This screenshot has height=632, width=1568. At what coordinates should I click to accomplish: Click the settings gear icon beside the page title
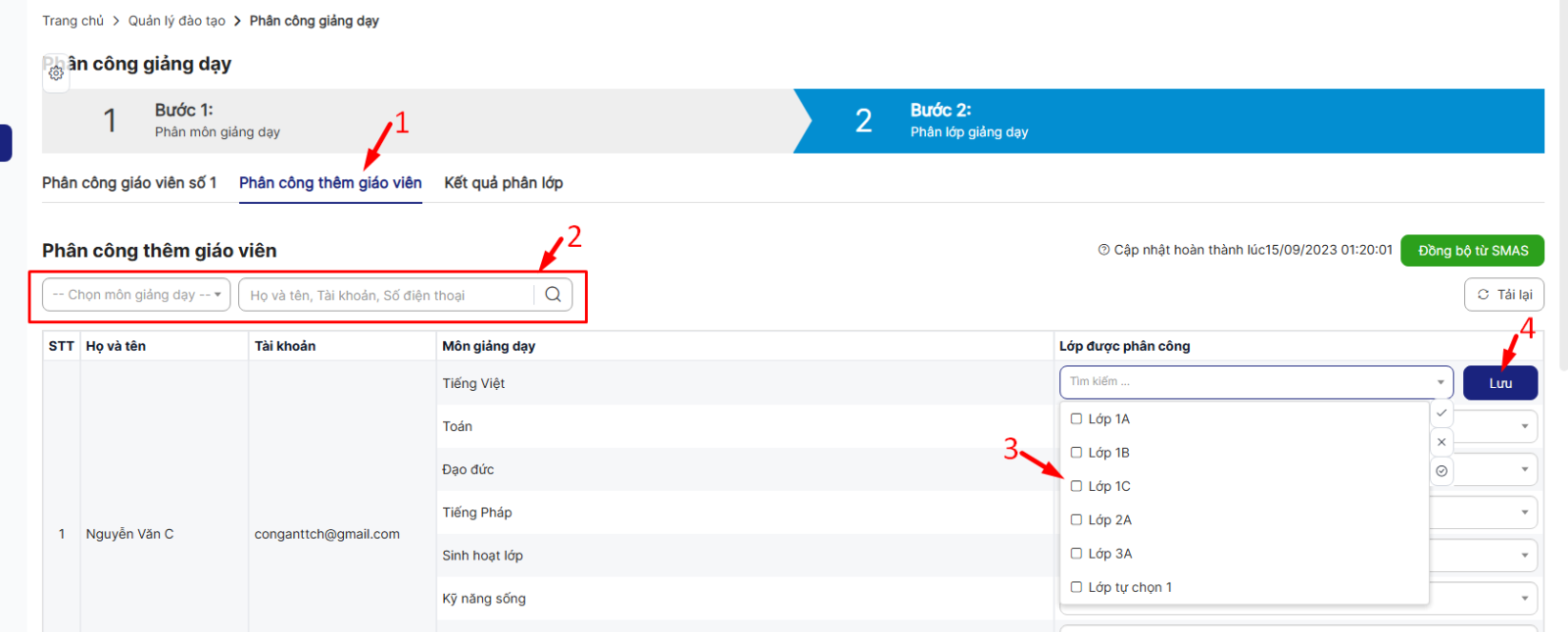click(x=56, y=73)
